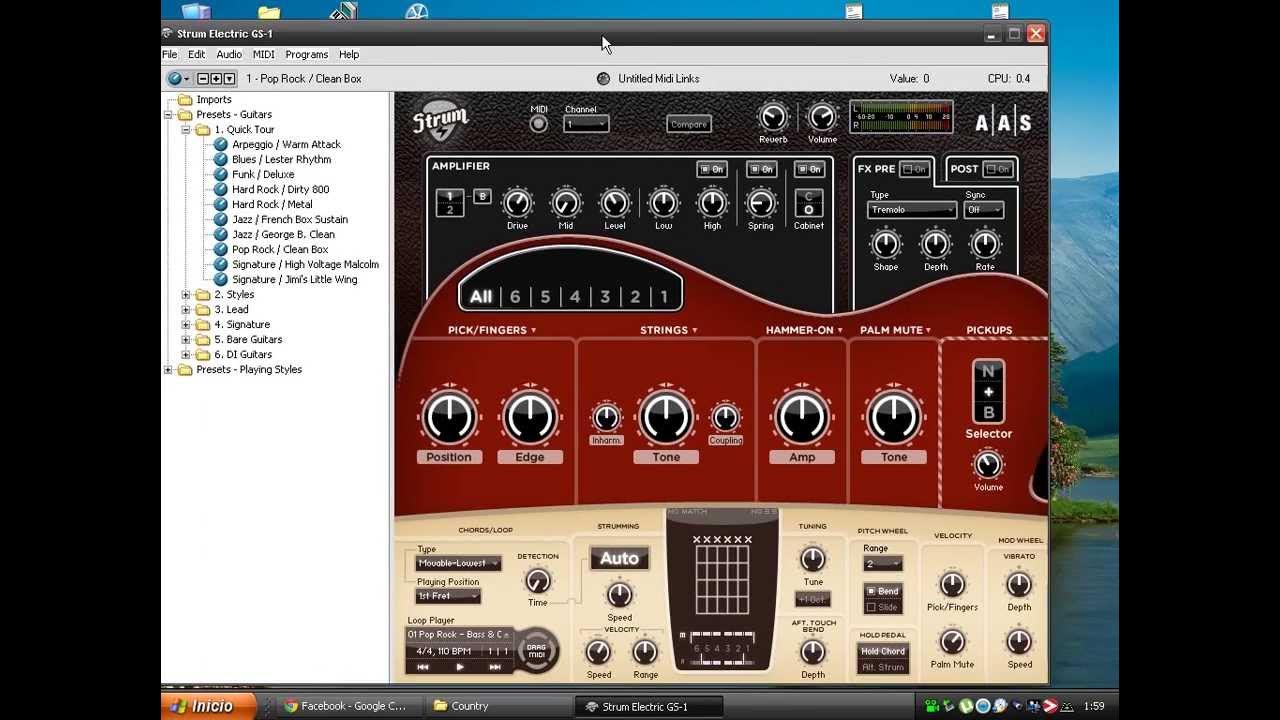This screenshot has height=720, width=1280.
Task: Open the MIDI menu
Action: click(263, 54)
